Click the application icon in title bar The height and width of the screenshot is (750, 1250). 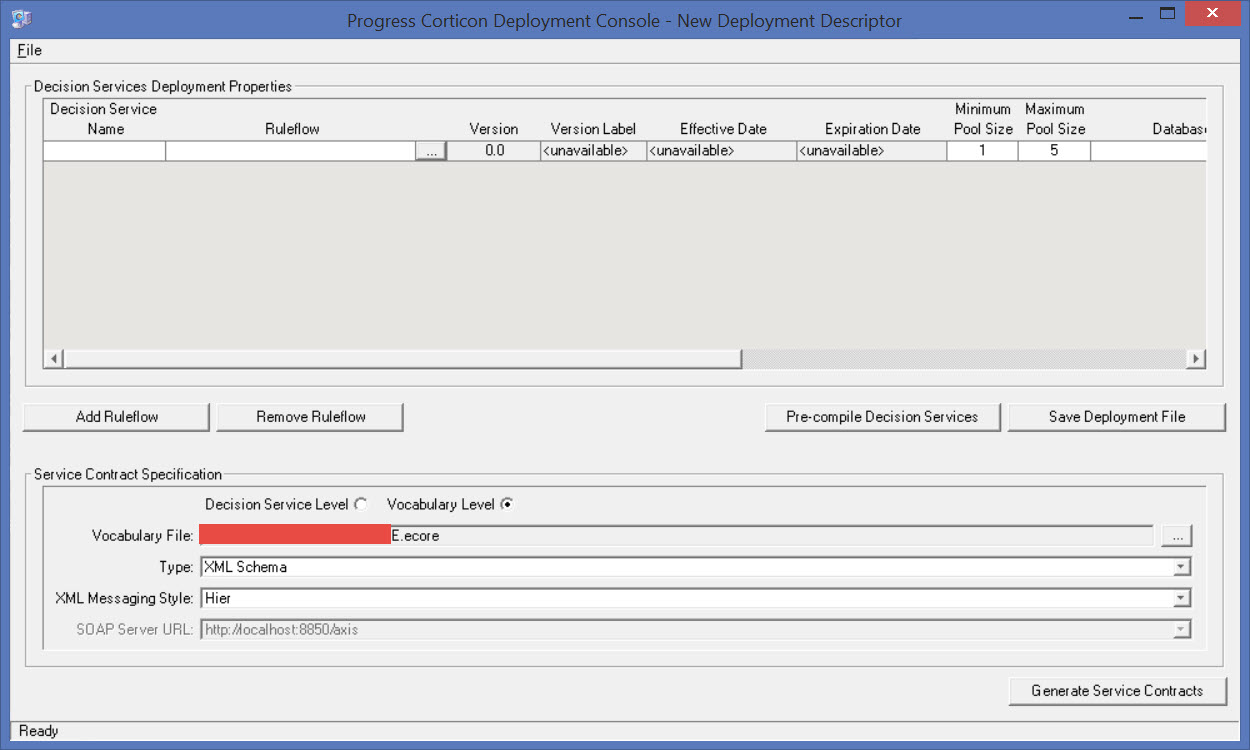point(21,18)
